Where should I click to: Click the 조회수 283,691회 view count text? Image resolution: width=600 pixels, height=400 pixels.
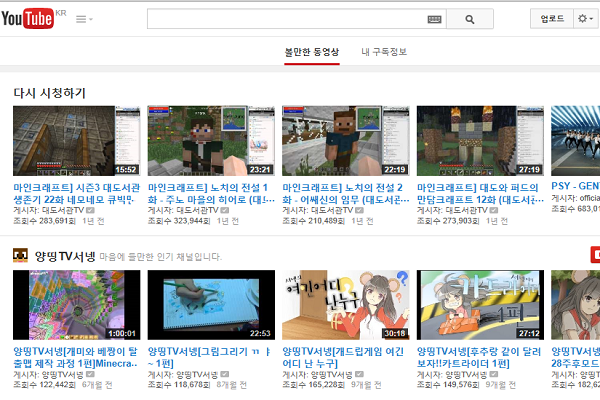tap(44, 221)
